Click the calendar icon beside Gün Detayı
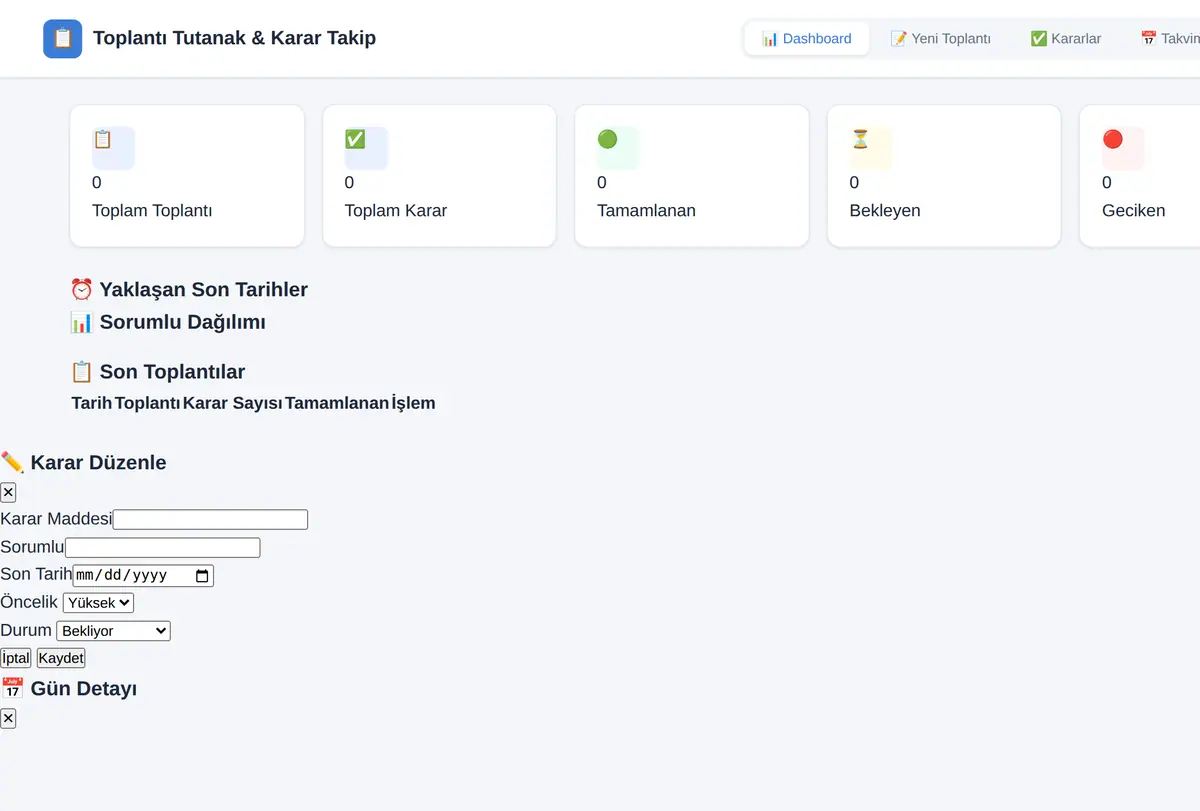Image resolution: width=1200 pixels, height=811 pixels. tap(12, 689)
